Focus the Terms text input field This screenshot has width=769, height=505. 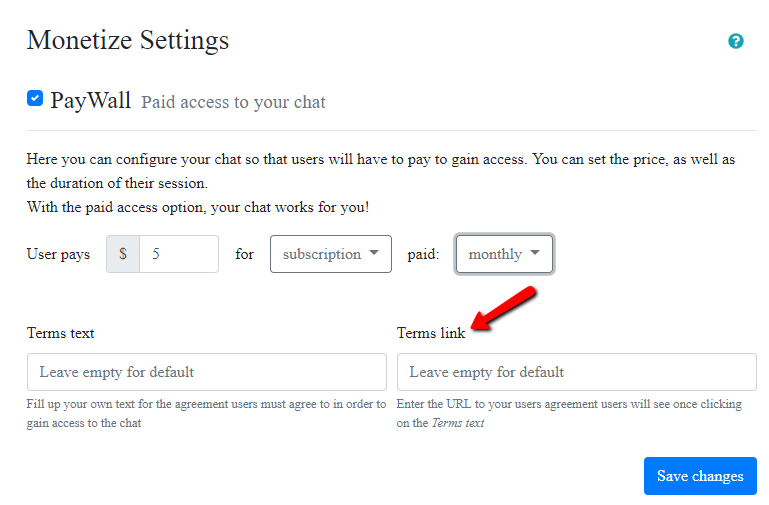point(206,372)
